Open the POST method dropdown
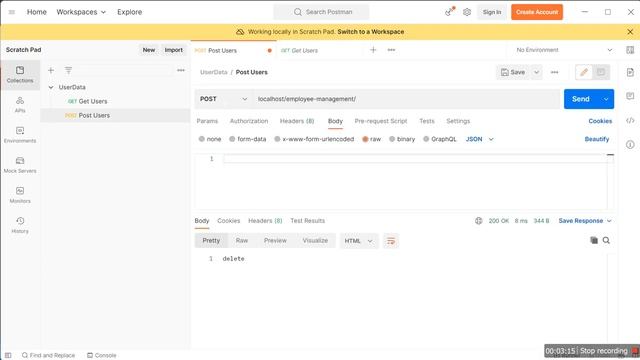The image size is (640, 360). coord(223,99)
